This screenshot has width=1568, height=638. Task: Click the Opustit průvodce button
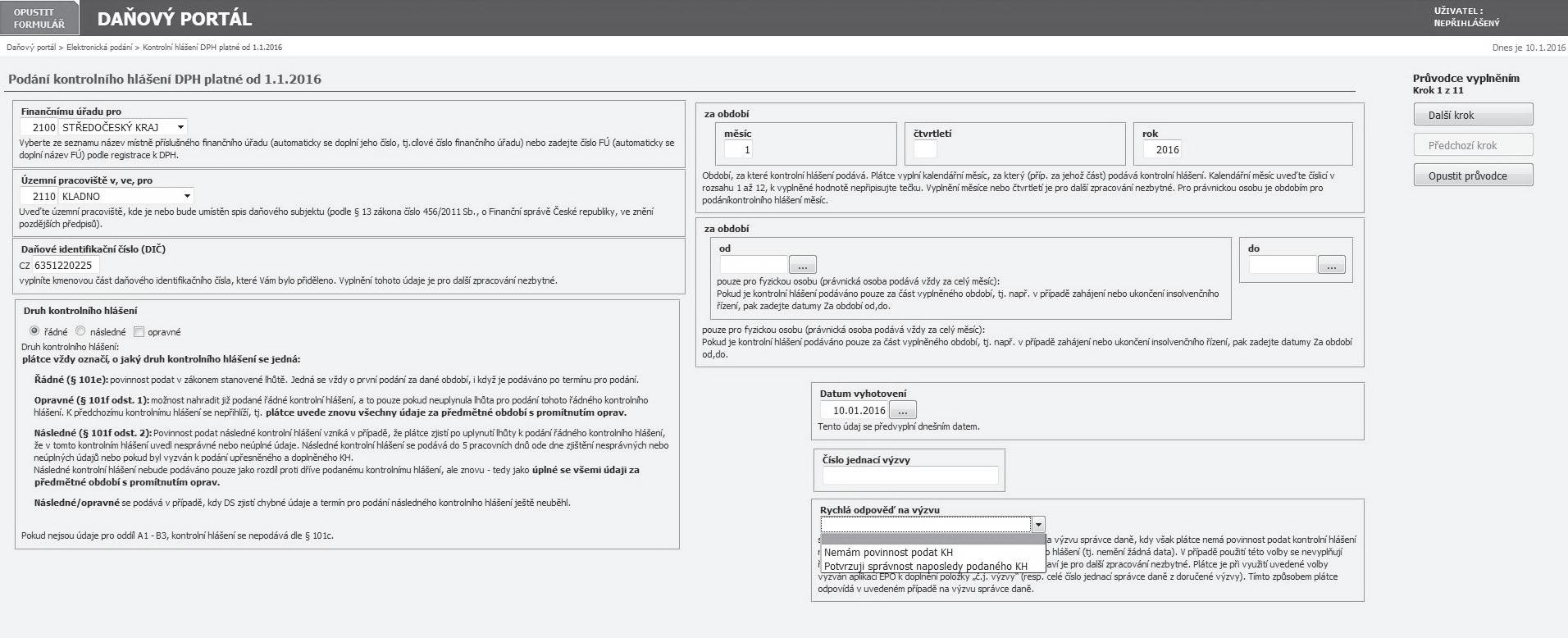pos(1473,175)
